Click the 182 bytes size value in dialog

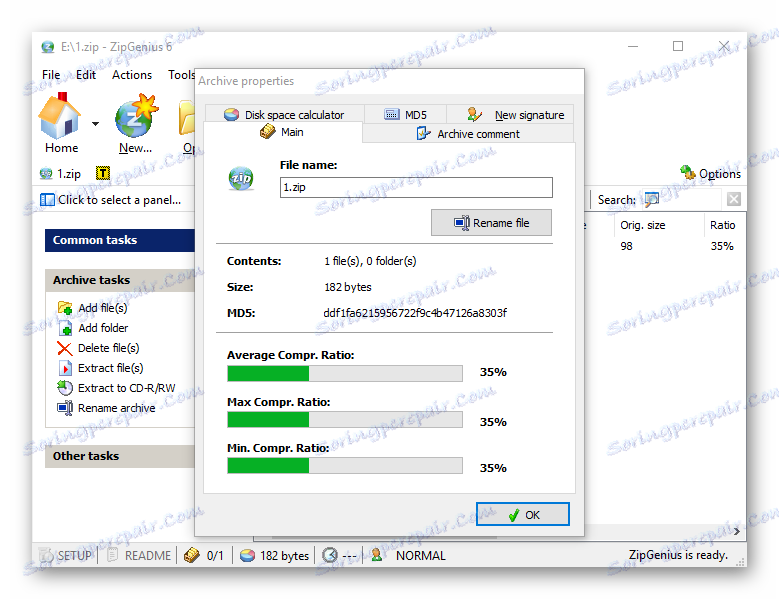coord(348,287)
